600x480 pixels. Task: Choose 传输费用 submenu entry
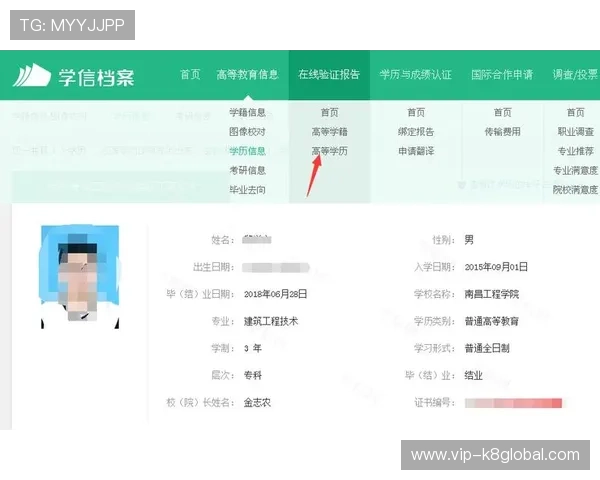pyautogui.click(x=502, y=132)
